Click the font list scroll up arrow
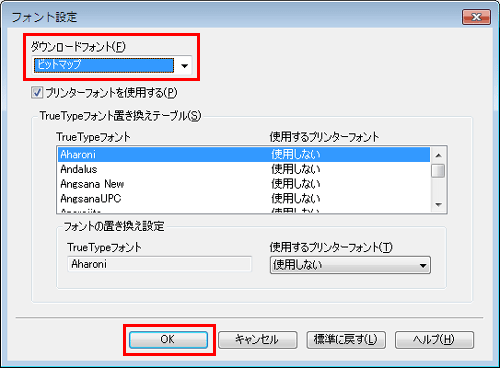Image resolution: width=500 pixels, height=368 pixels. coord(438,155)
